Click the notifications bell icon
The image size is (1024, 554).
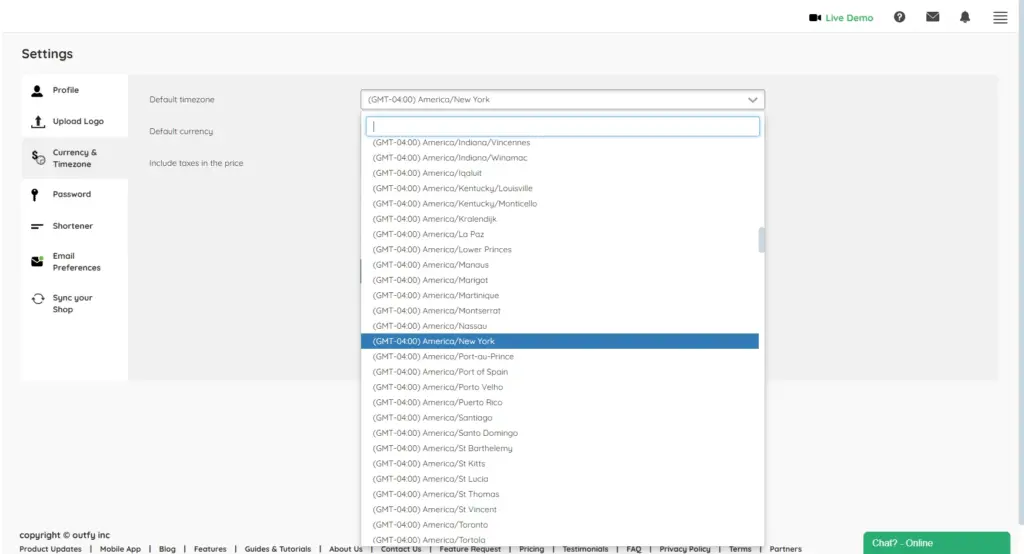tap(965, 17)
